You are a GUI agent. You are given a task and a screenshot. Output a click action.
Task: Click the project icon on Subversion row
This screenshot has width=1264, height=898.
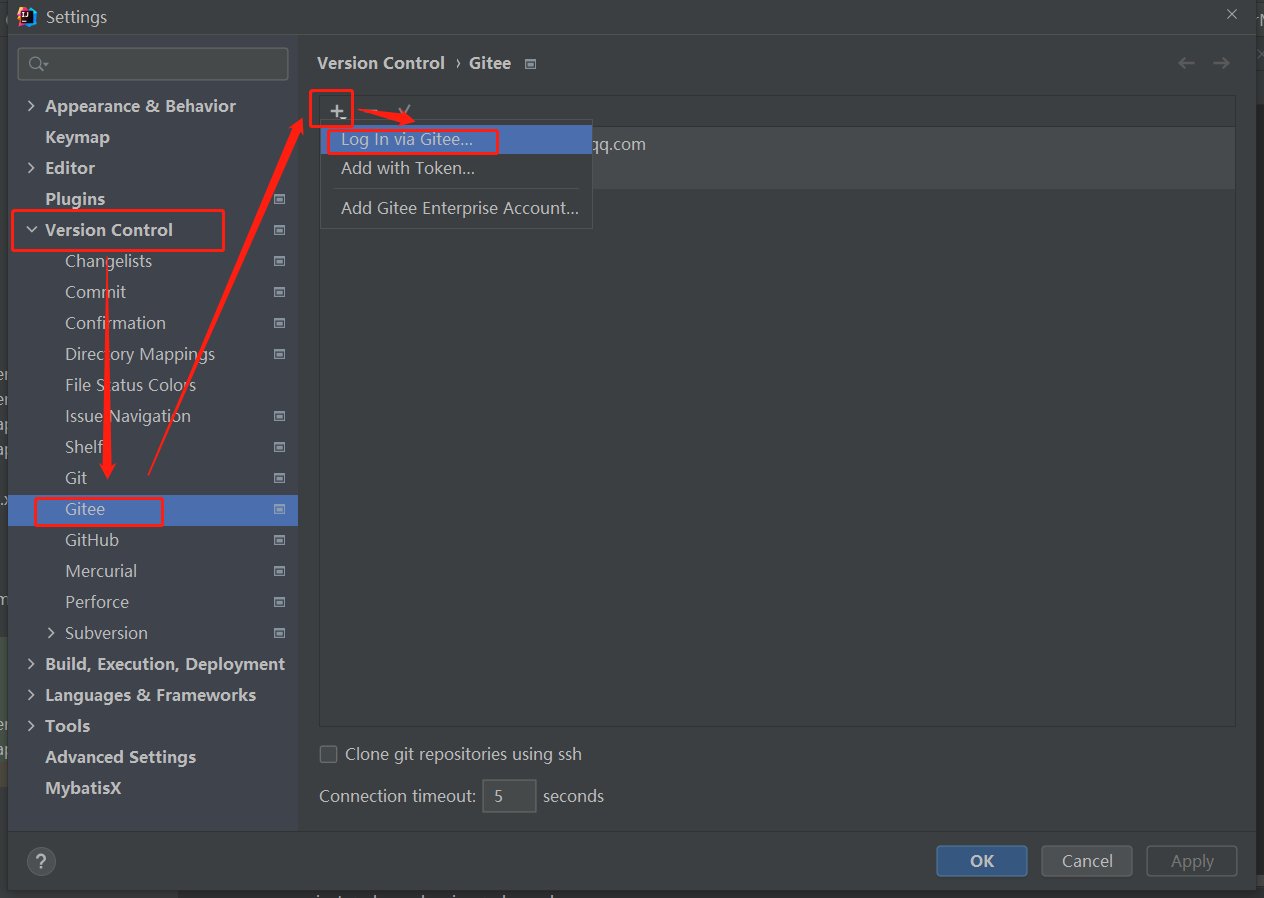[x=279, y=633]
